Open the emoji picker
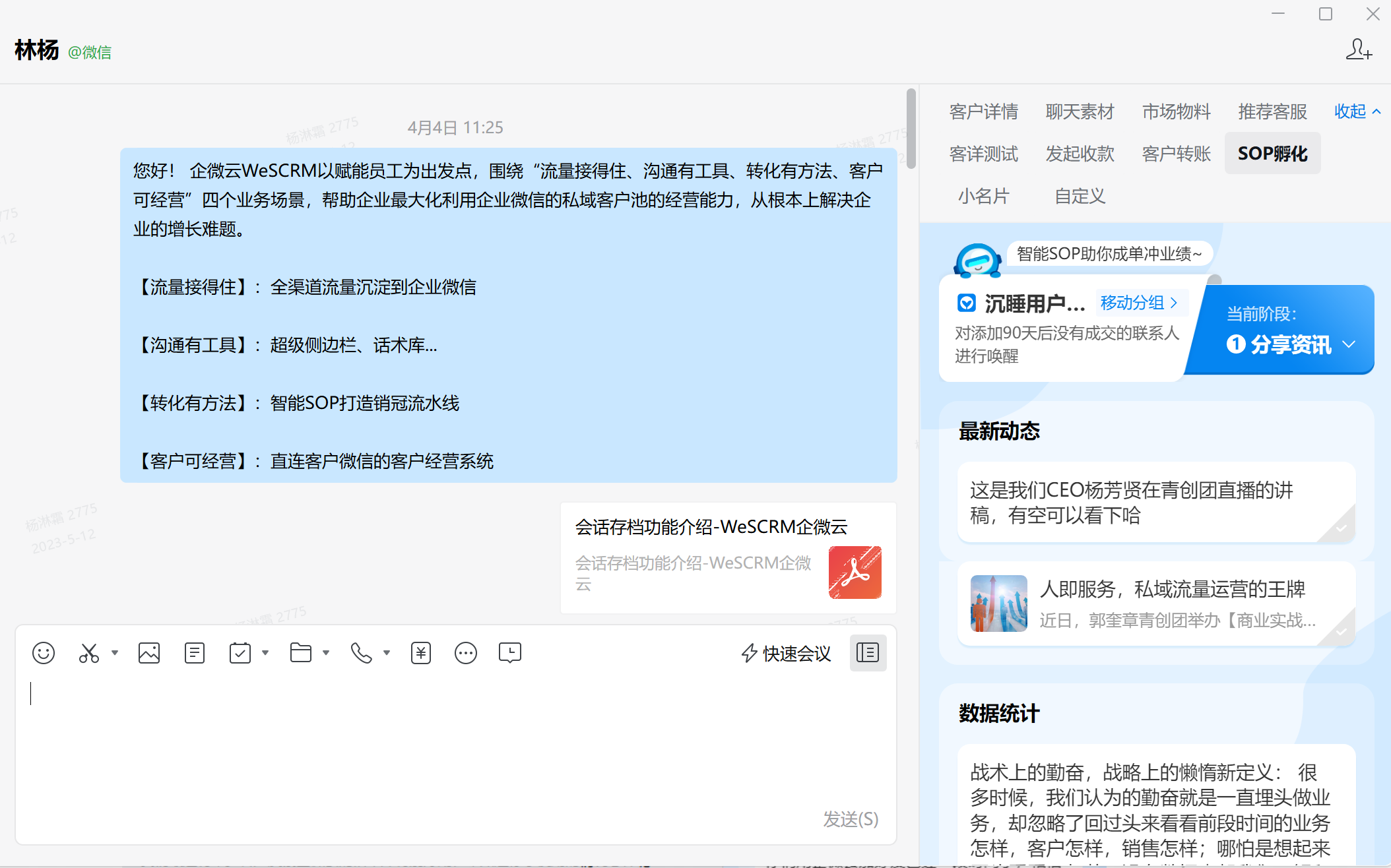The width and height of the screenshot is (1391, 868). [x=44, y=653]
